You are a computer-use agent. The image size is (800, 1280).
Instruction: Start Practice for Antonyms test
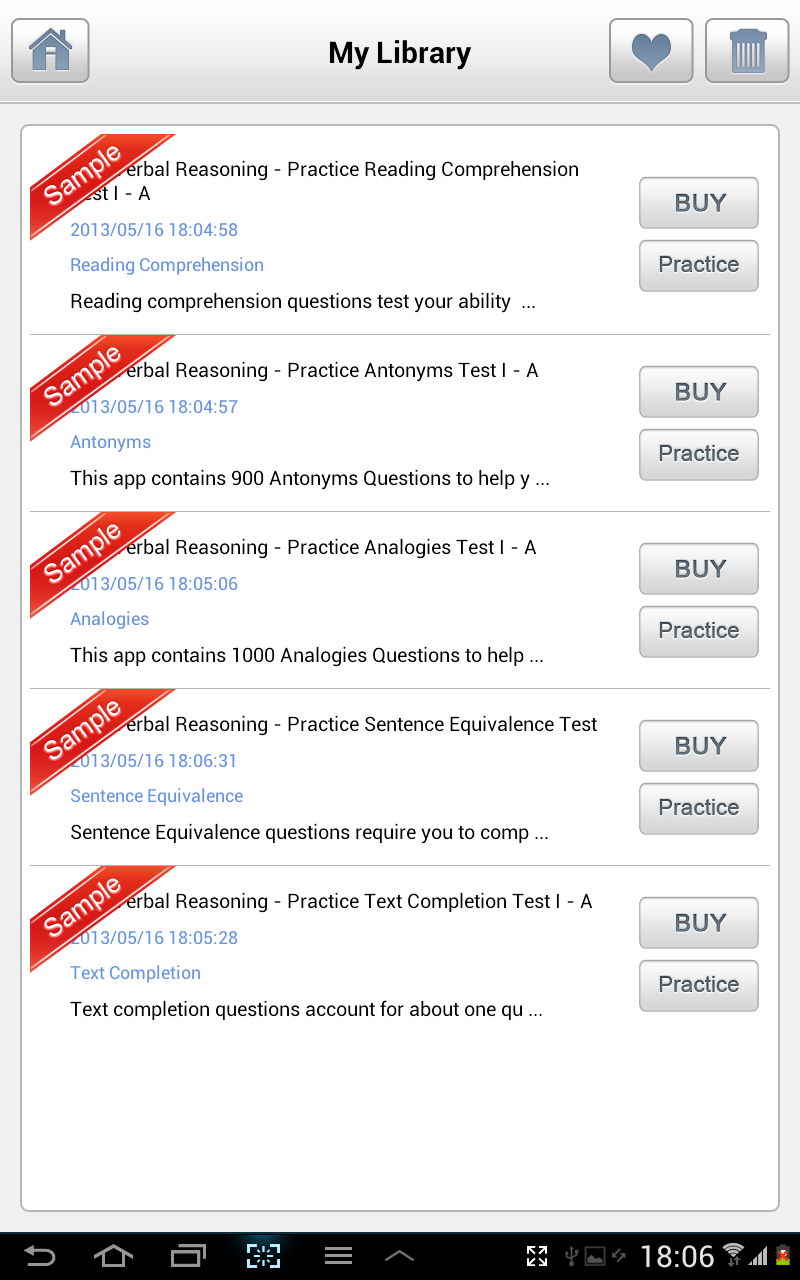click(x=699, y=454)
